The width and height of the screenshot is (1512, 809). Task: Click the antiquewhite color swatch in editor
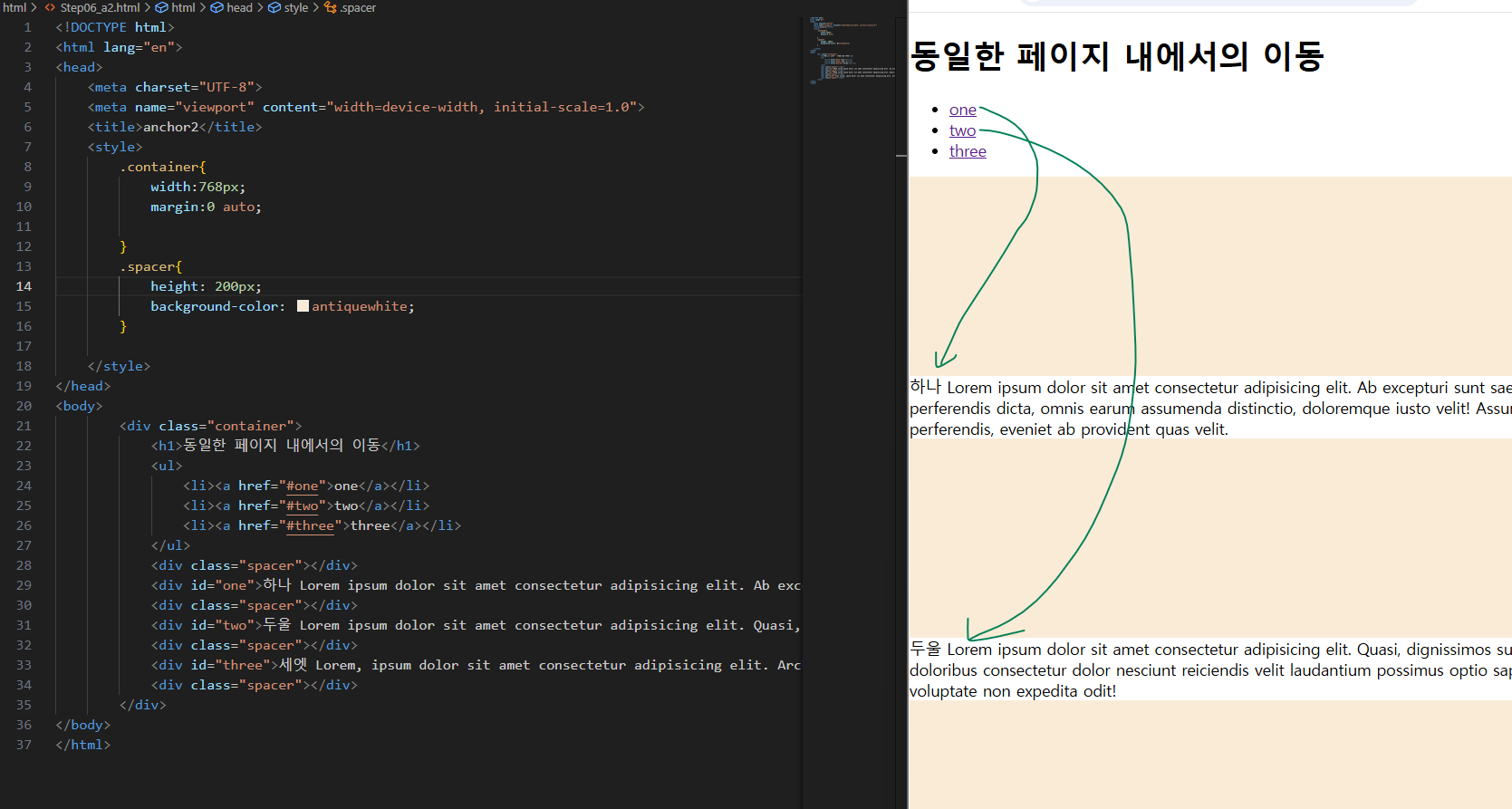tap(303, 306)
